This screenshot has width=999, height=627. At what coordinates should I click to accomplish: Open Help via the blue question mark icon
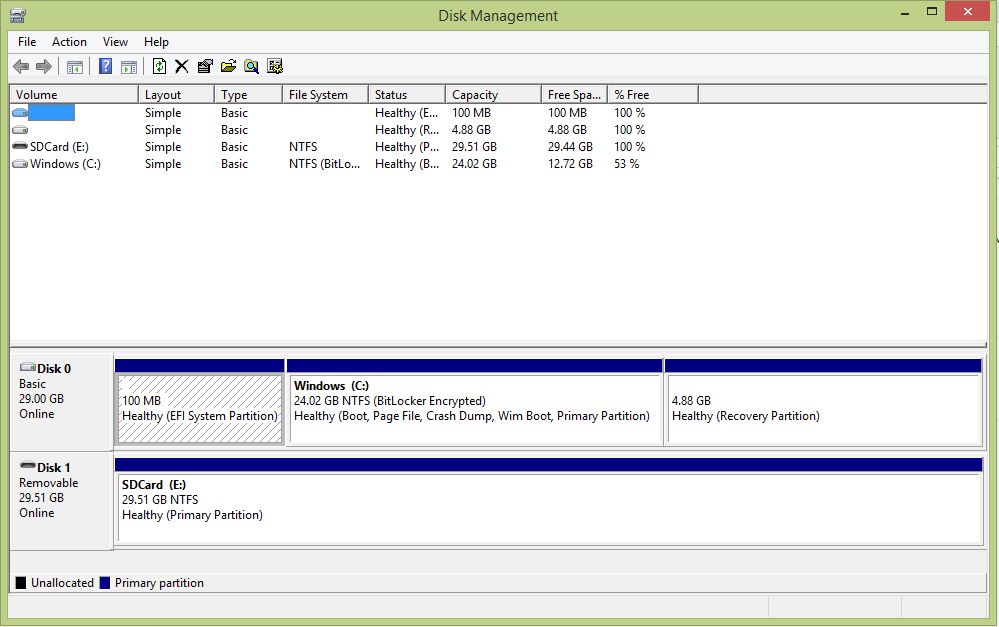pos(106,66)
